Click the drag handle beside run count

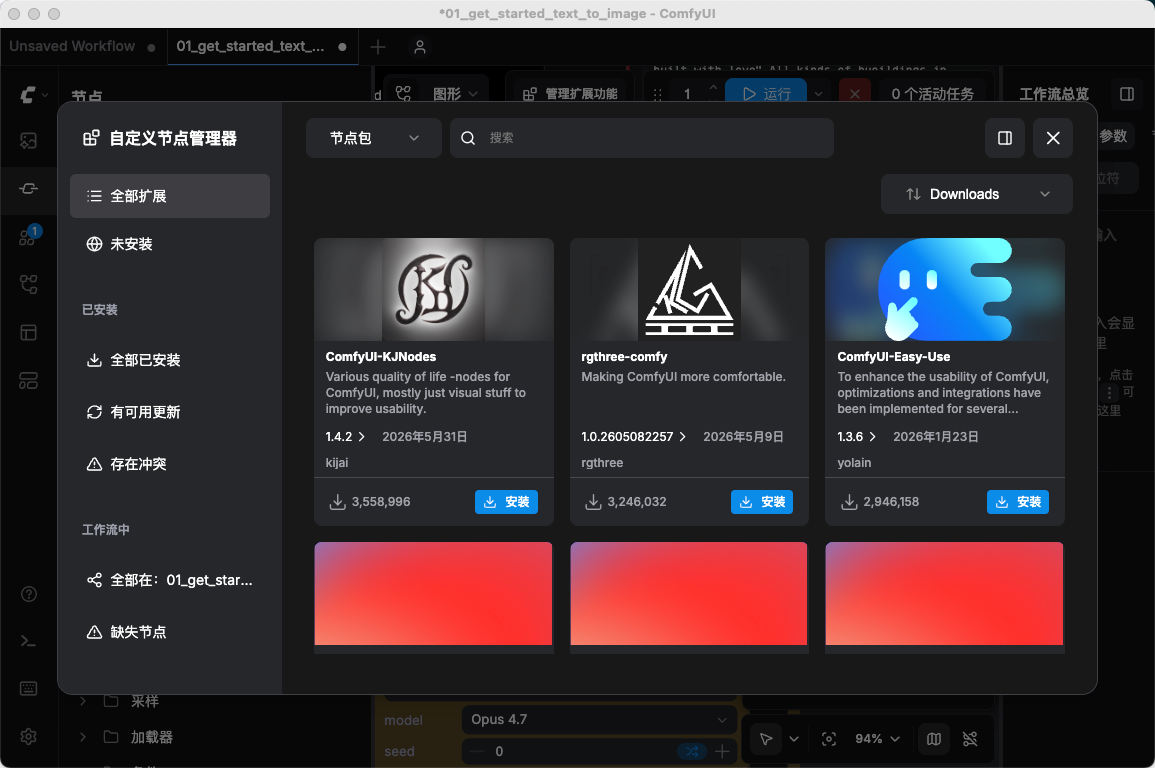coord(658,94)
